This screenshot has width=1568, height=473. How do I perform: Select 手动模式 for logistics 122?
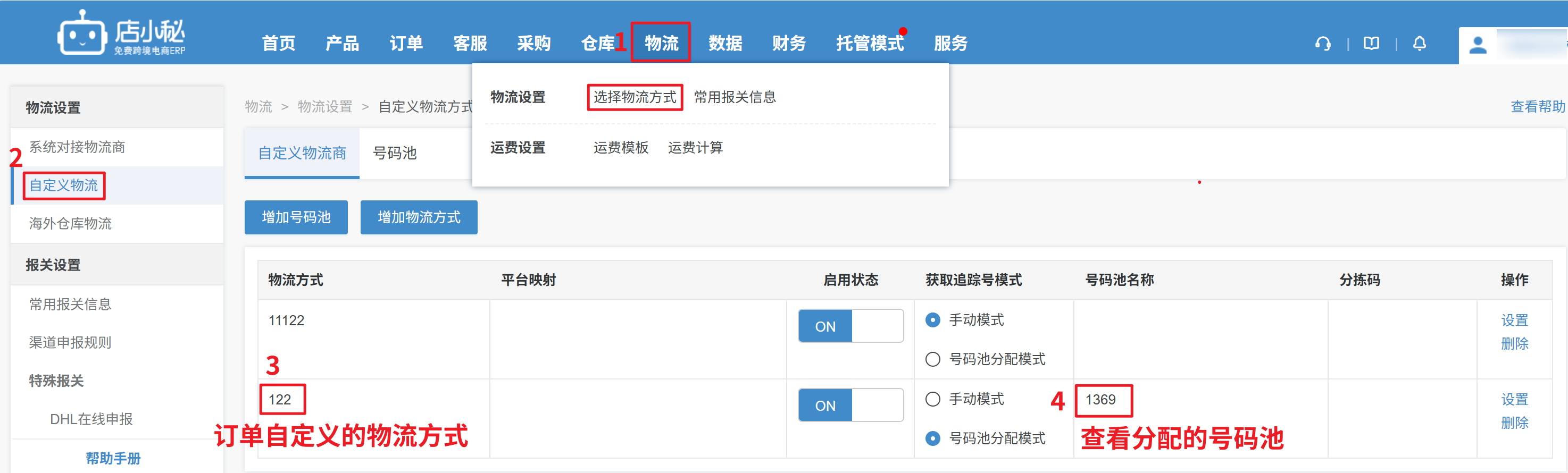(932, 400)
